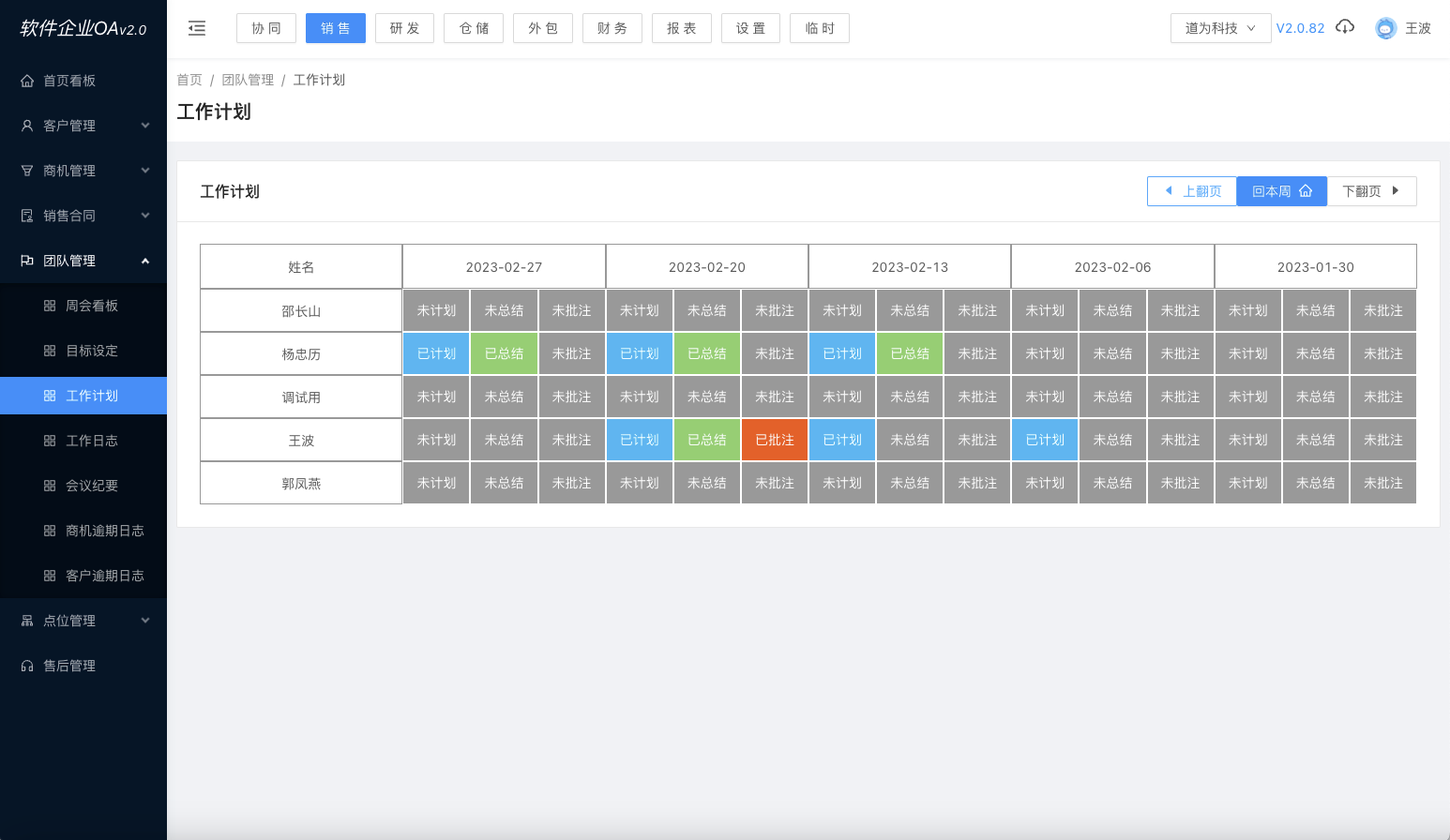Open 售后管理 in the sidebar

83,666
